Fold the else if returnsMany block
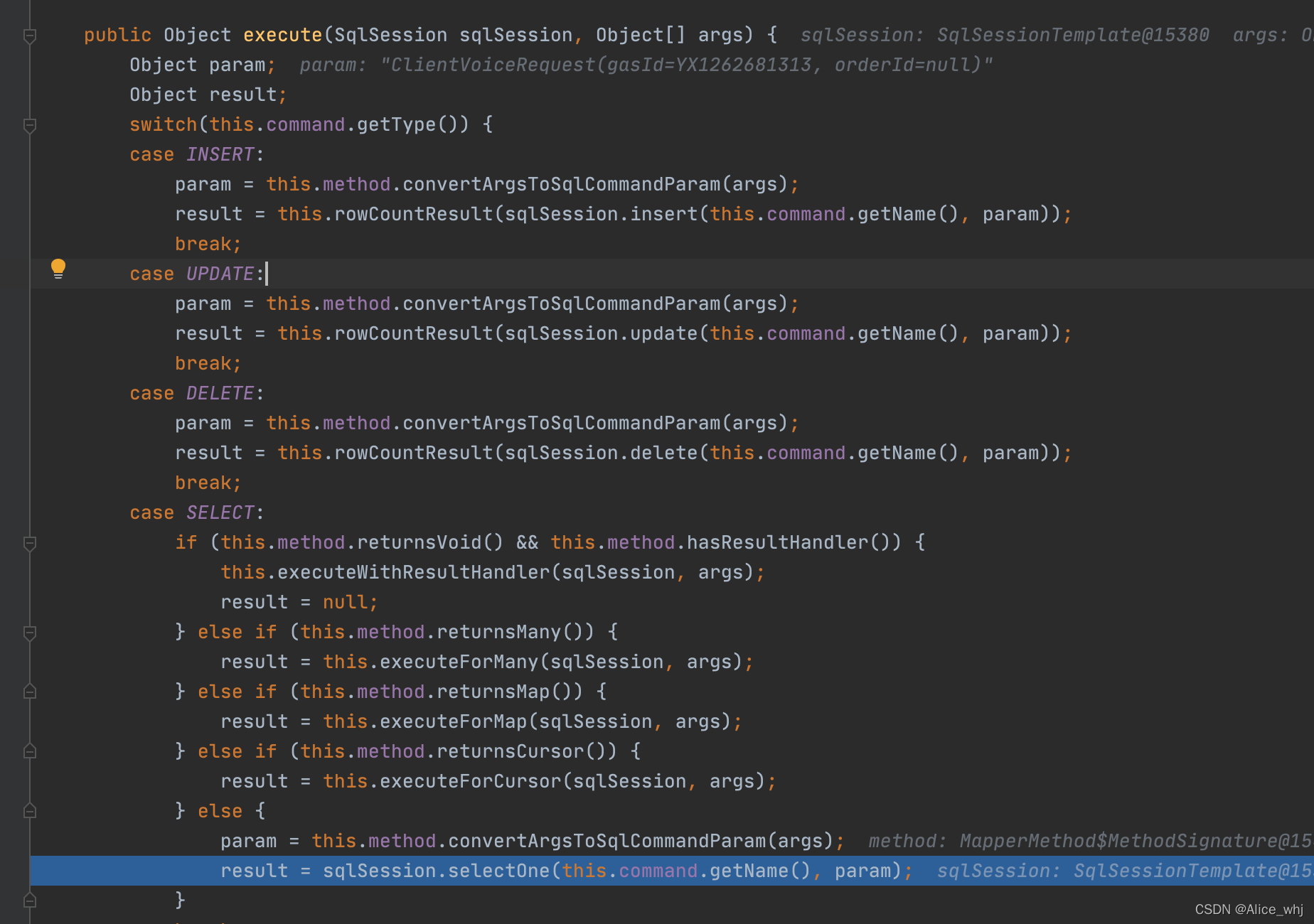The image size is (1314, 924). 30,633
